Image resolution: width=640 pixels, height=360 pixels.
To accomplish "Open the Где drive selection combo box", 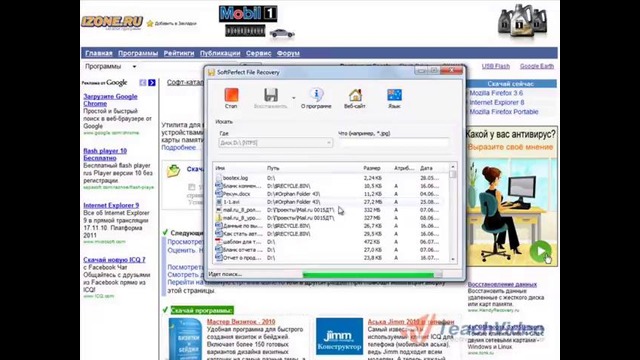I will pos(276,143).
